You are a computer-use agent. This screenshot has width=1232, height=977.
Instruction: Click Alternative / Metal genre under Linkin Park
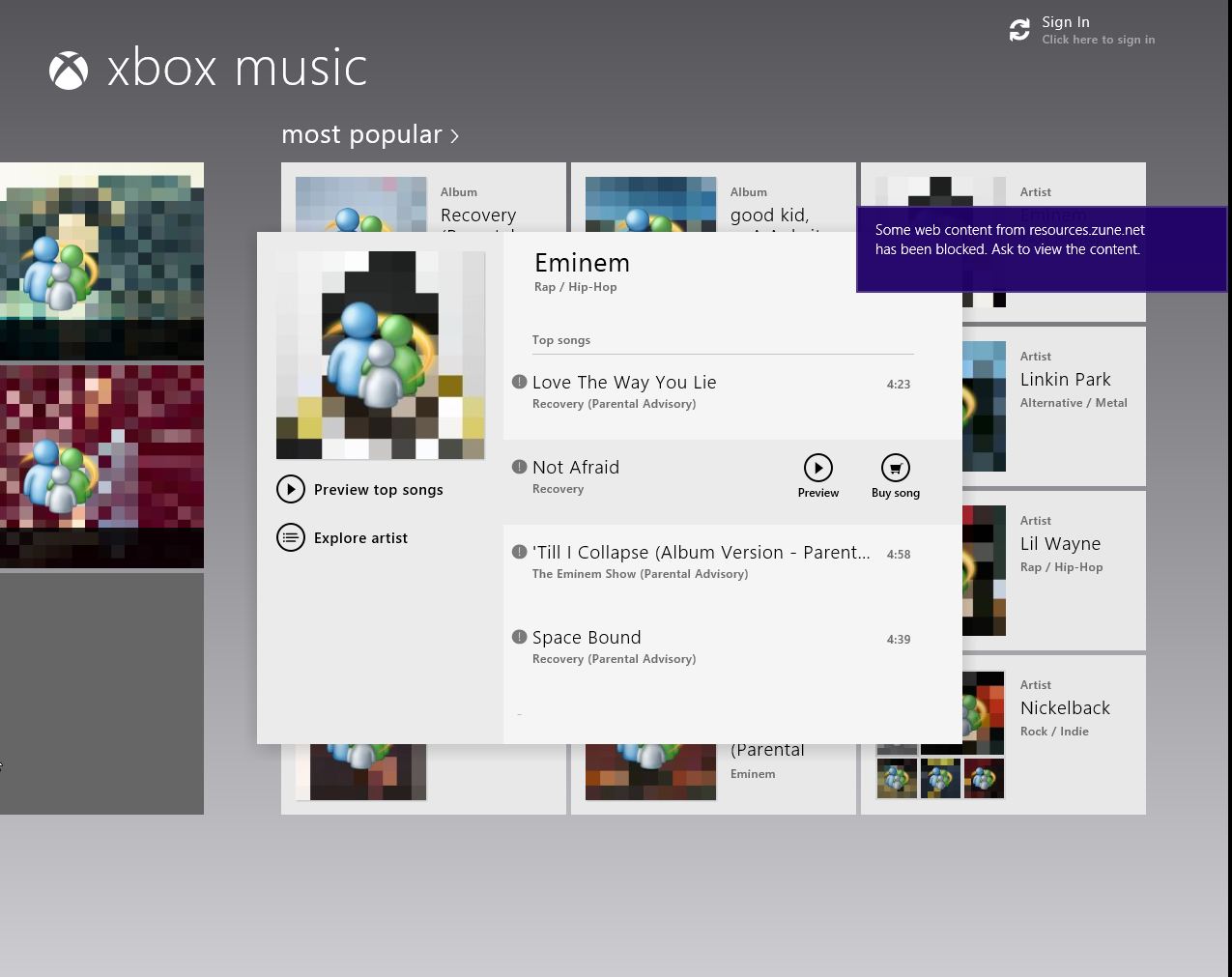tap(1074, 403)
